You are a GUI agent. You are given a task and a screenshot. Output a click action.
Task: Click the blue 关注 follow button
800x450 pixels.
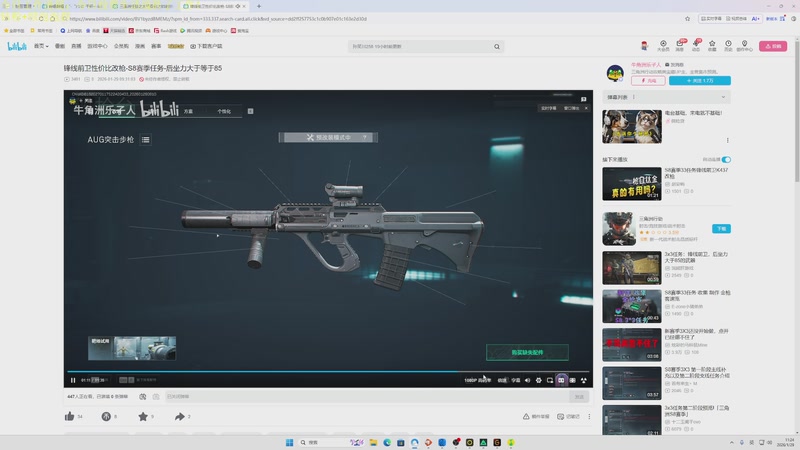pyautogui.click(x=699, y=81)
